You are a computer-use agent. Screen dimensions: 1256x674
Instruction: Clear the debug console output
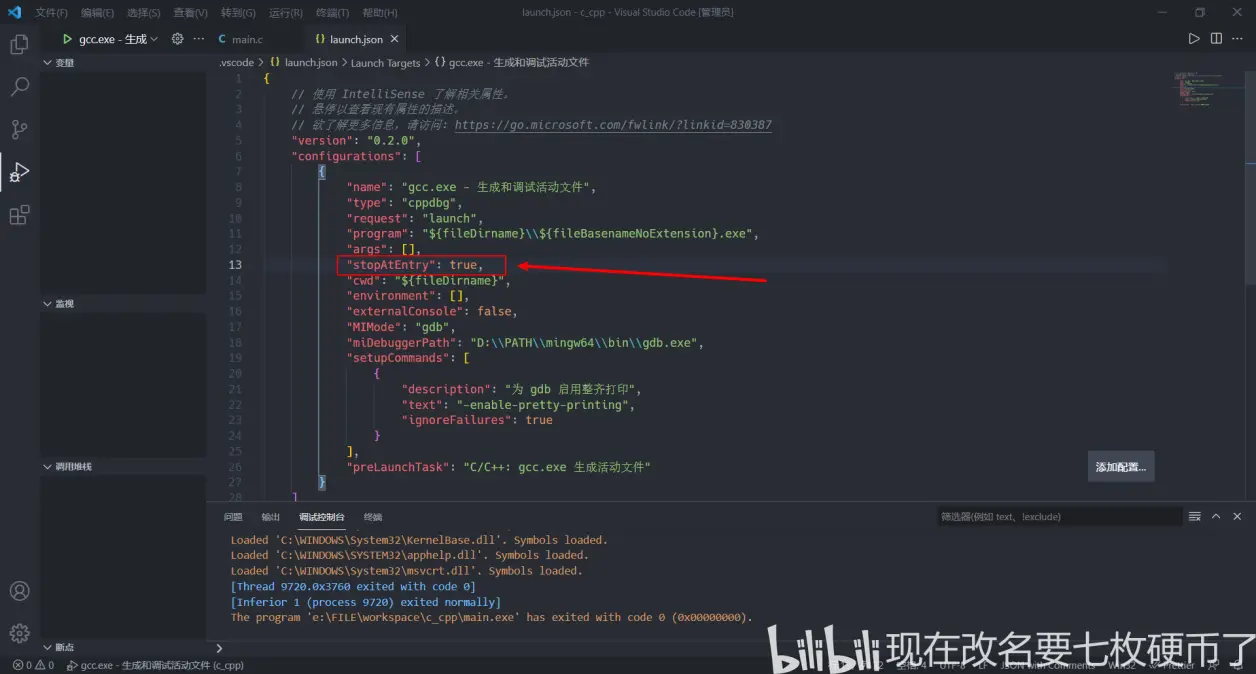(1194, 517)
